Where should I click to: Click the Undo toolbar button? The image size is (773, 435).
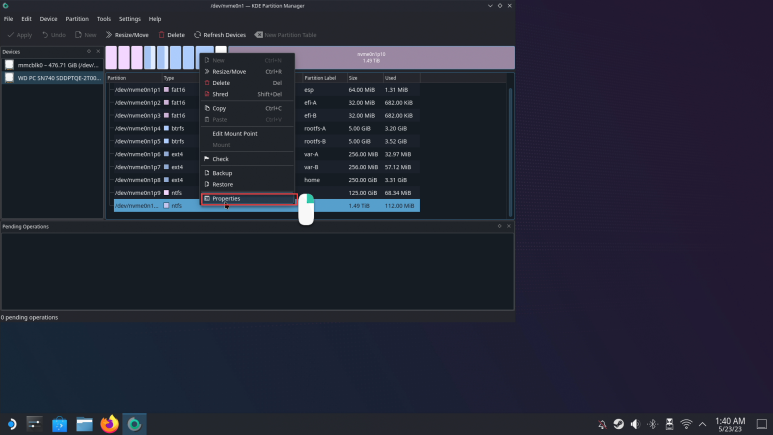(54, 35)
